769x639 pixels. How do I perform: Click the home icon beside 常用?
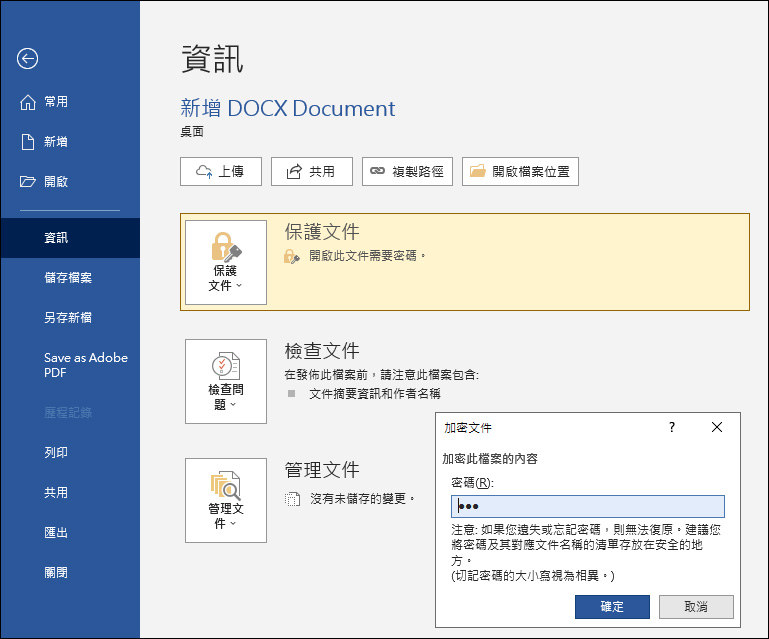[x=28, y=102]
